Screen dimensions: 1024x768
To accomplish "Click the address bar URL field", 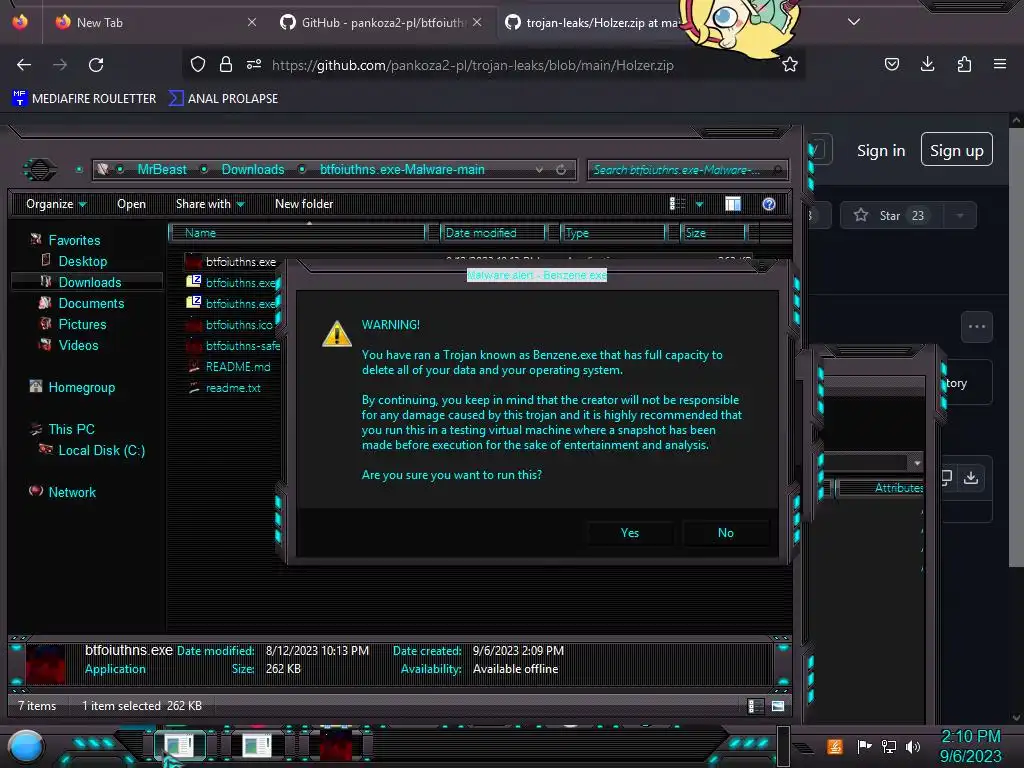I will (472, 65).
